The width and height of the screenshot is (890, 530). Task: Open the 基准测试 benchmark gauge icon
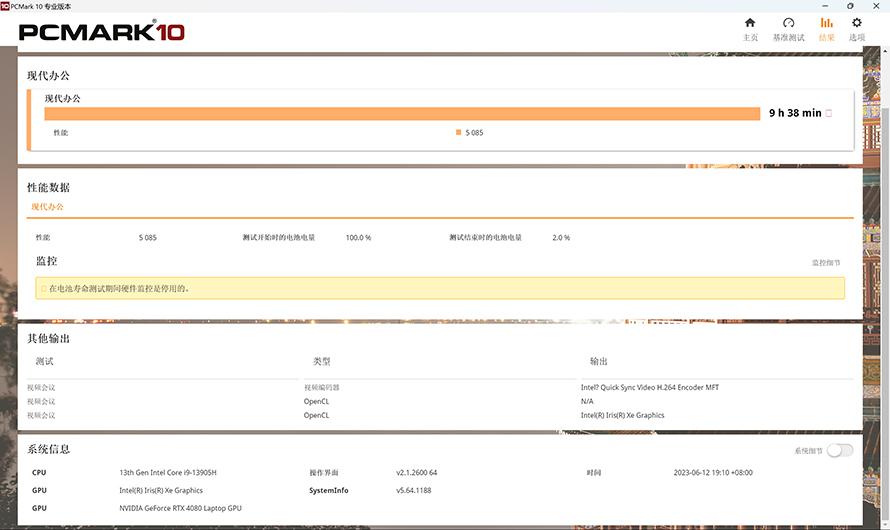coord(788,23)
